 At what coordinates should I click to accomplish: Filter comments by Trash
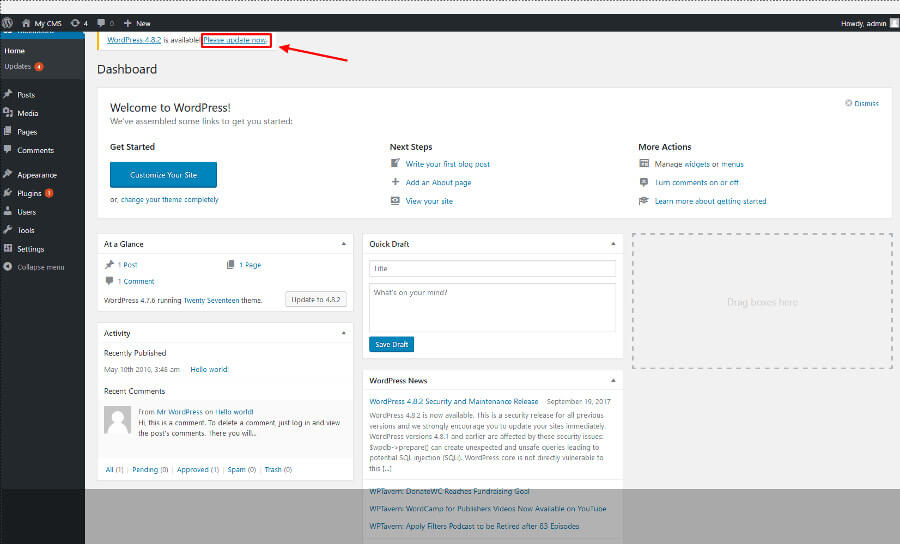click(273, 469)
